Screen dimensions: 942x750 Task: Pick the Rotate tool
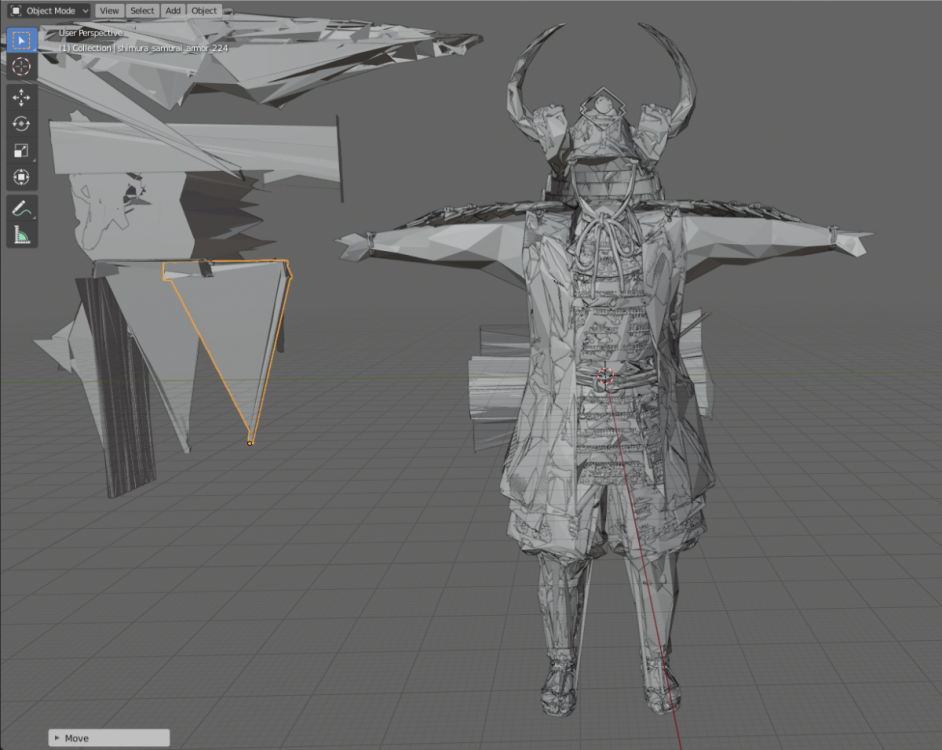22,124
